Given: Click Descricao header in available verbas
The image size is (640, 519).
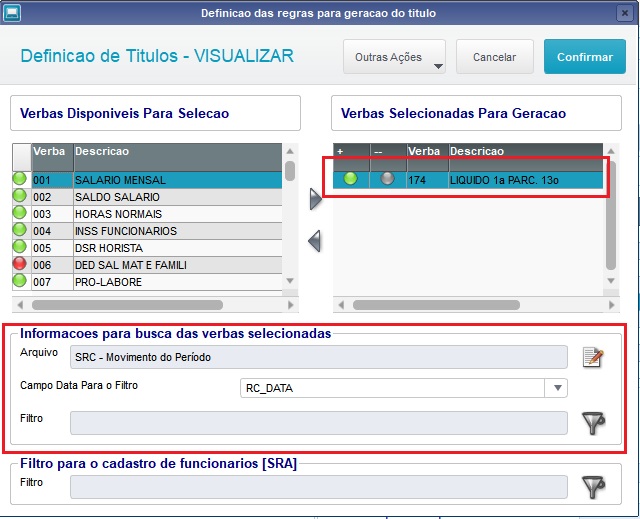Looking at the screenshot, I should pos(178,157).
